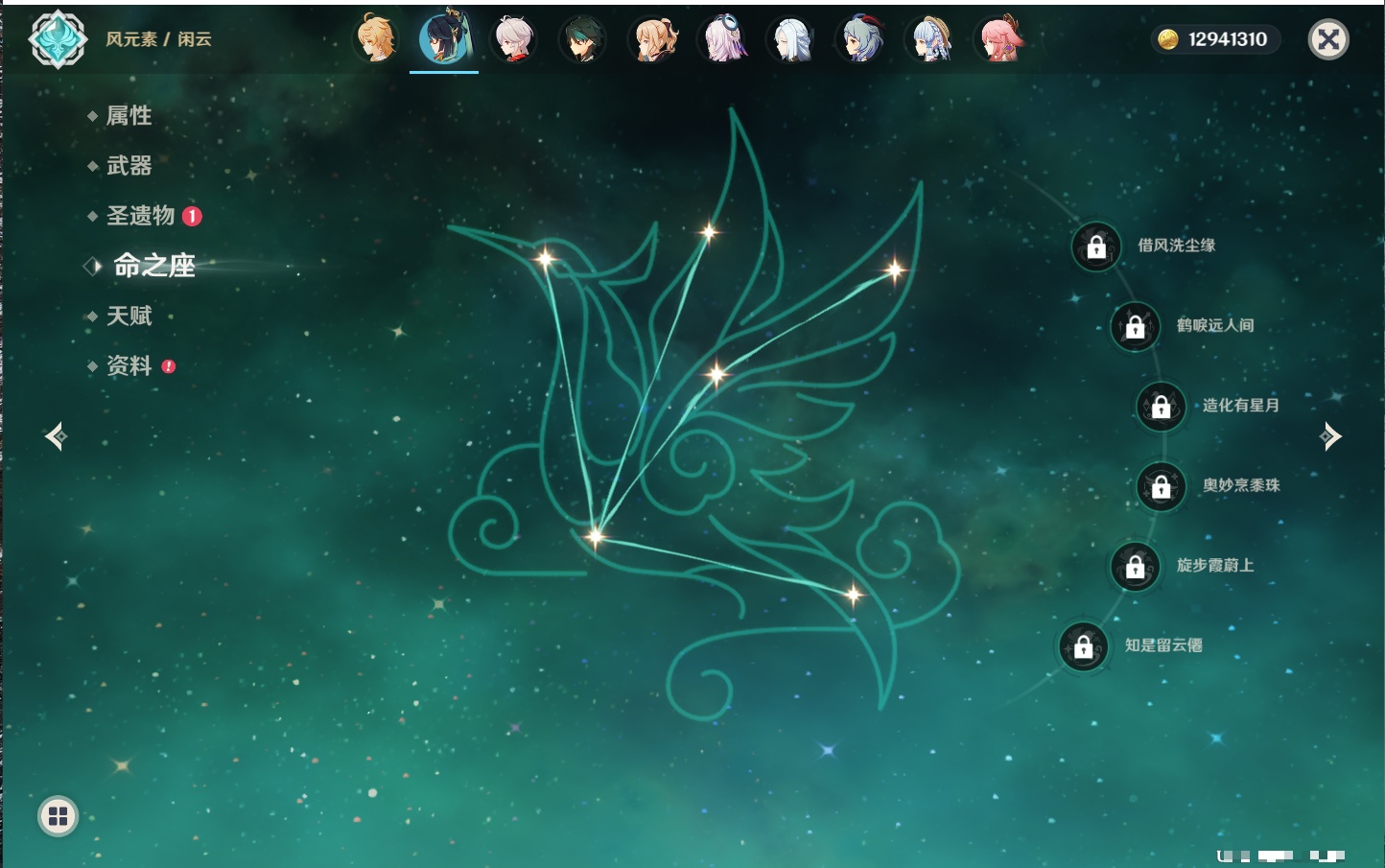Open locked constellation 借风洗尘缘
The height and width of the screenshot is (868, 1385).
coord(1096,246)
